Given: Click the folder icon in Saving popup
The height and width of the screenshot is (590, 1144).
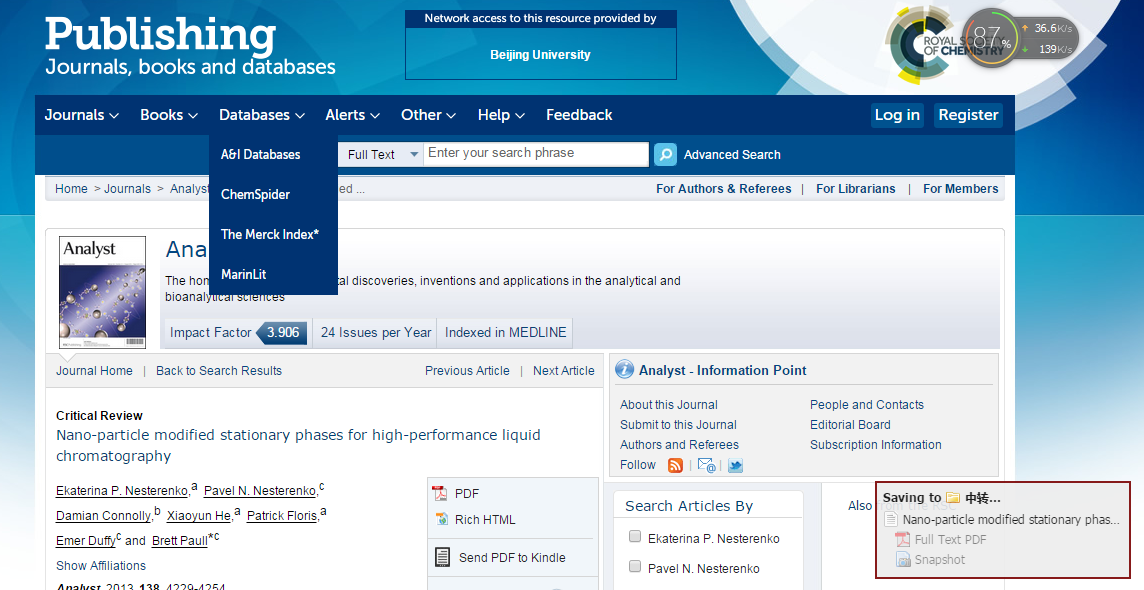Looking at the screenshot, I should pyautogui.click(x=953, y=497).
